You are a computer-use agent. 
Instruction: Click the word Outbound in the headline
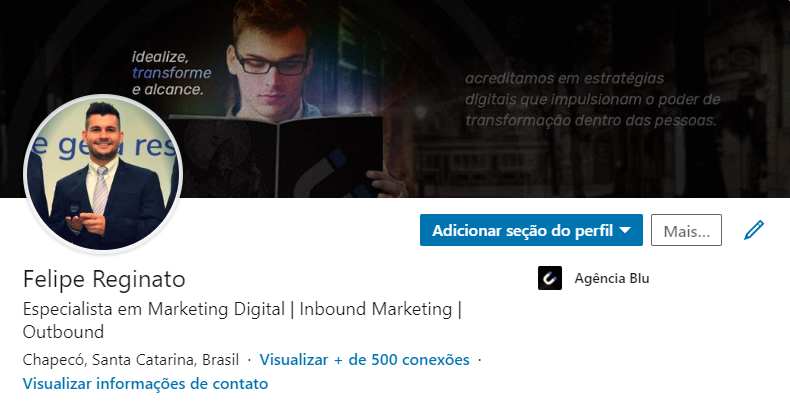63,332
